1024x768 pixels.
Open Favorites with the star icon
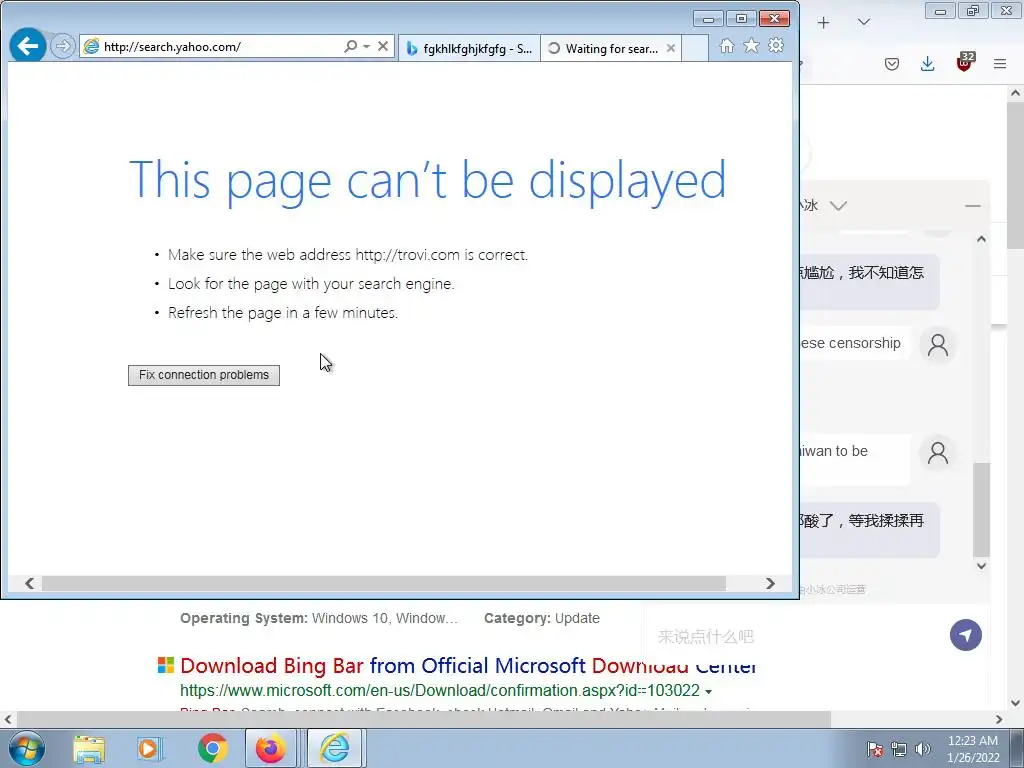tap(752, 46)
